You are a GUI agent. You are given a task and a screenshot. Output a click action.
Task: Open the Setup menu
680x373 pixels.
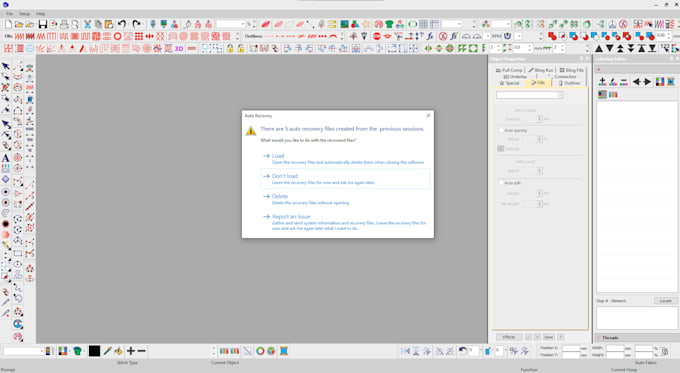coord(24,14)
